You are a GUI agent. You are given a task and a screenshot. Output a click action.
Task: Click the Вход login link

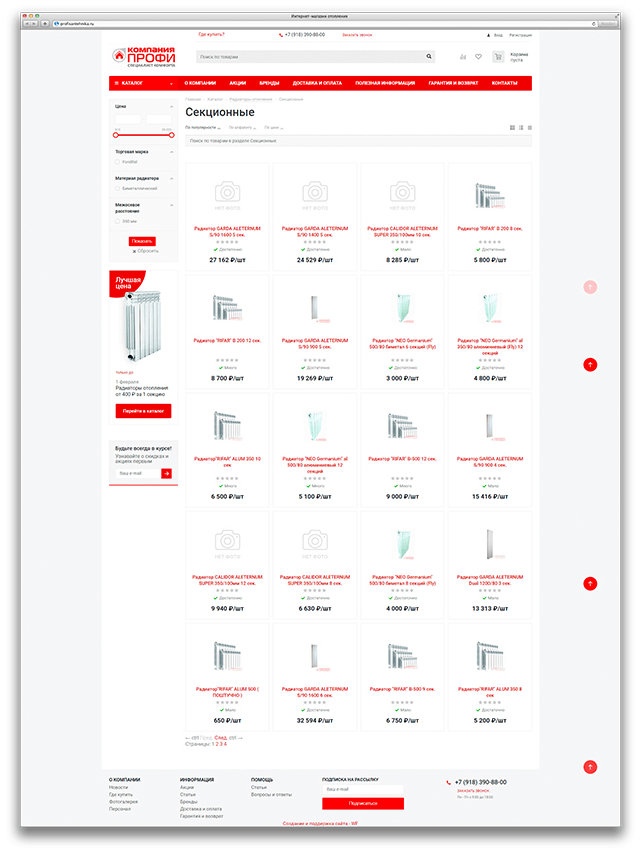tap(498, 35)
